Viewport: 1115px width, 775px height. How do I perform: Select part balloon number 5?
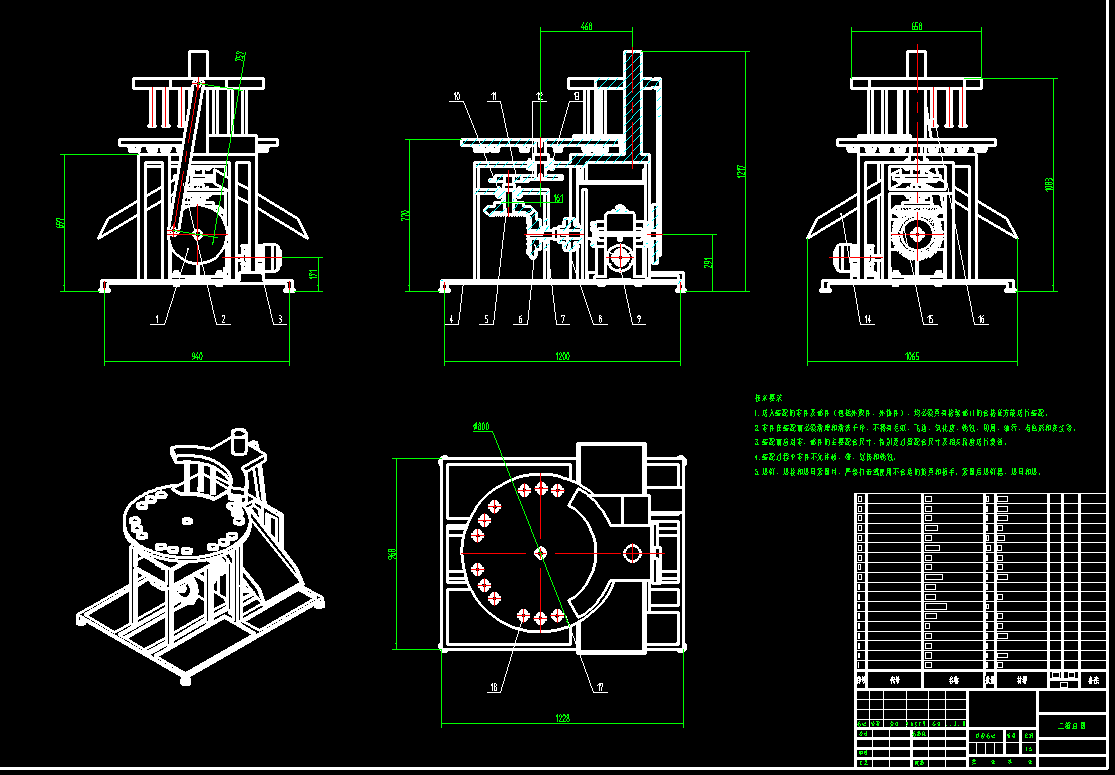(487, 320)
